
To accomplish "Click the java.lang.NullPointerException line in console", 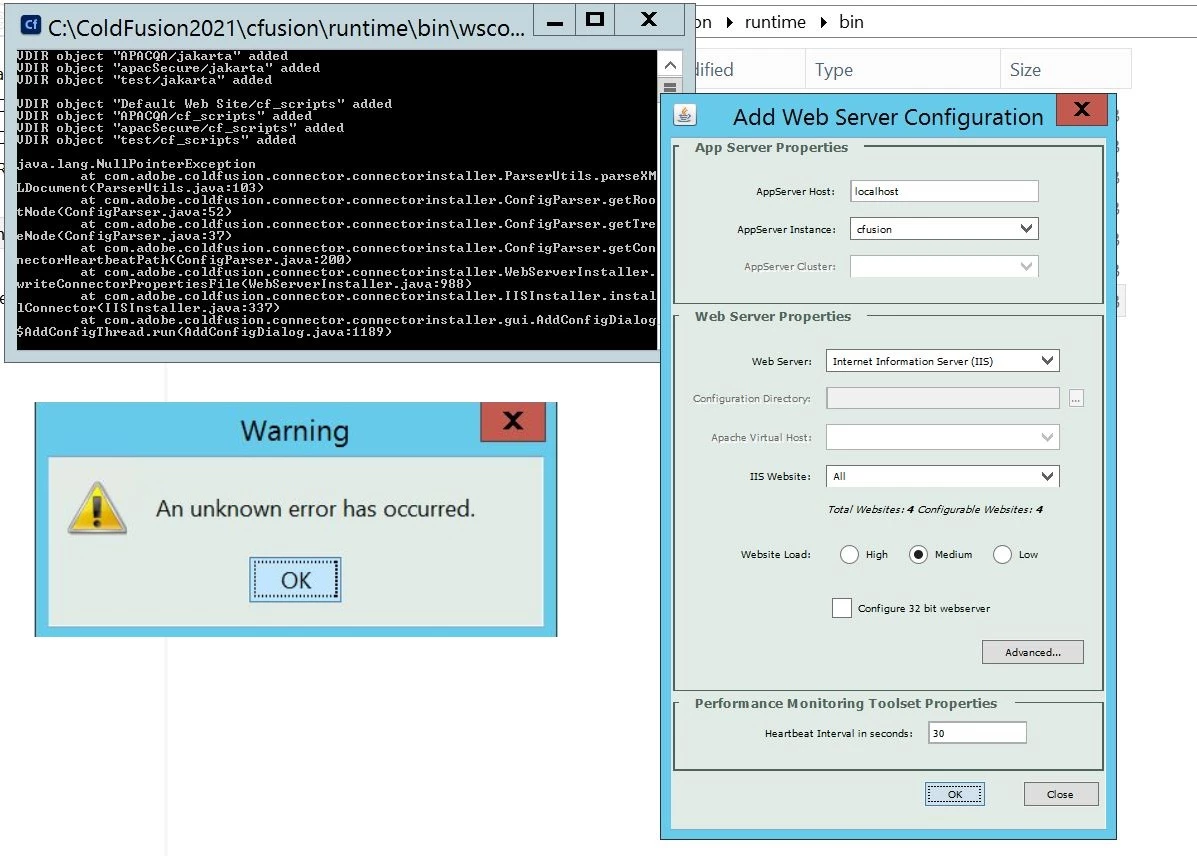I will point(136,163).
